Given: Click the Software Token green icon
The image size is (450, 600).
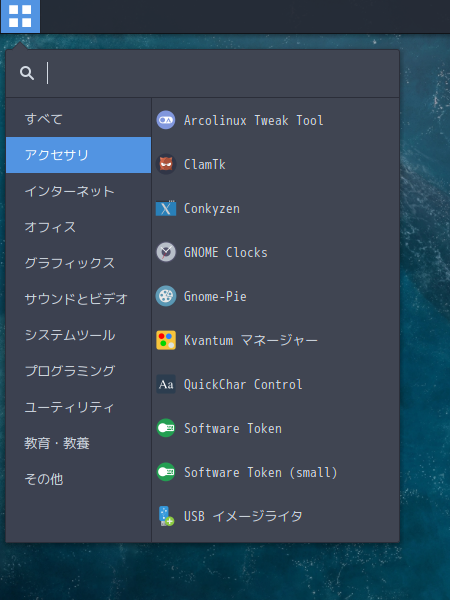Looking at the screenshot, I should (x=166, y=428).
